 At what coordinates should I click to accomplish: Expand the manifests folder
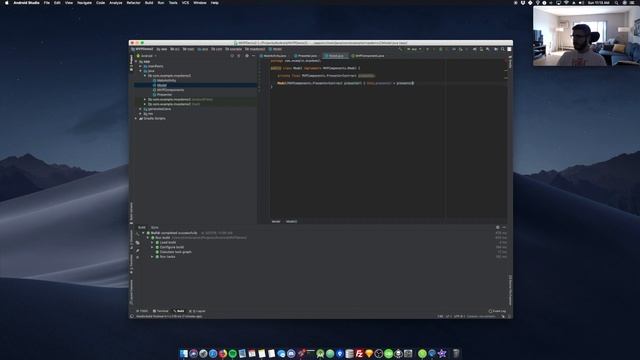(x=141, y=66)
